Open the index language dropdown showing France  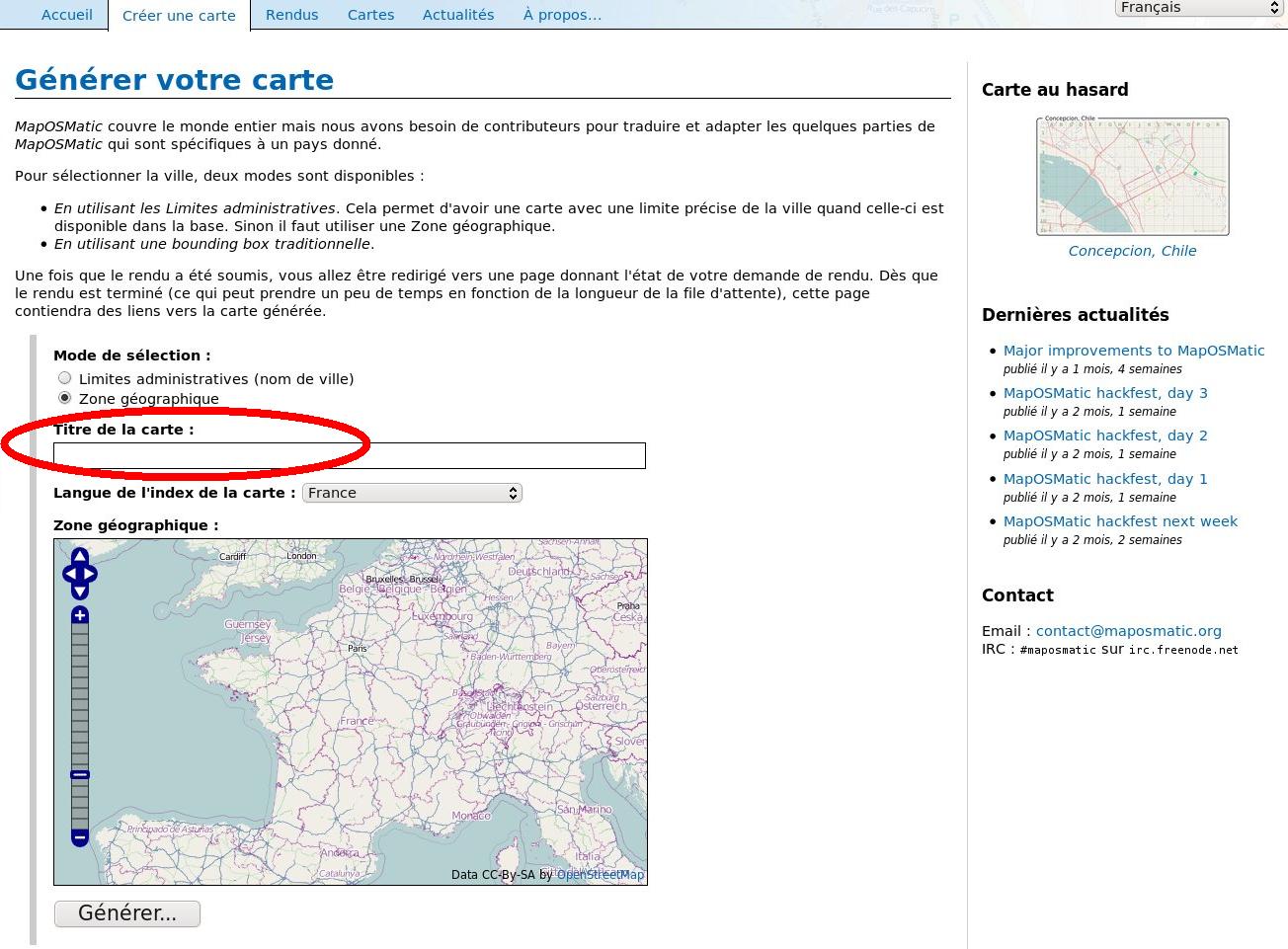[412, 493]
